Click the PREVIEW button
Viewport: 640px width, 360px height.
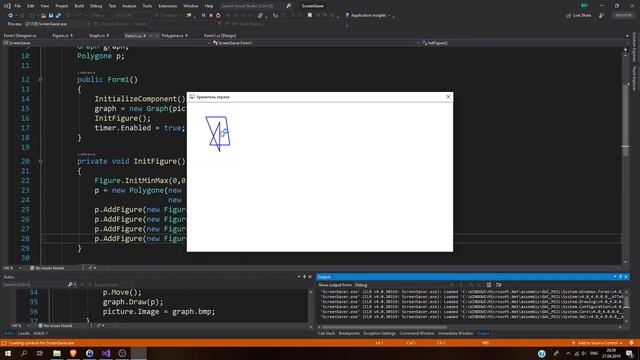tap(623, 16)
